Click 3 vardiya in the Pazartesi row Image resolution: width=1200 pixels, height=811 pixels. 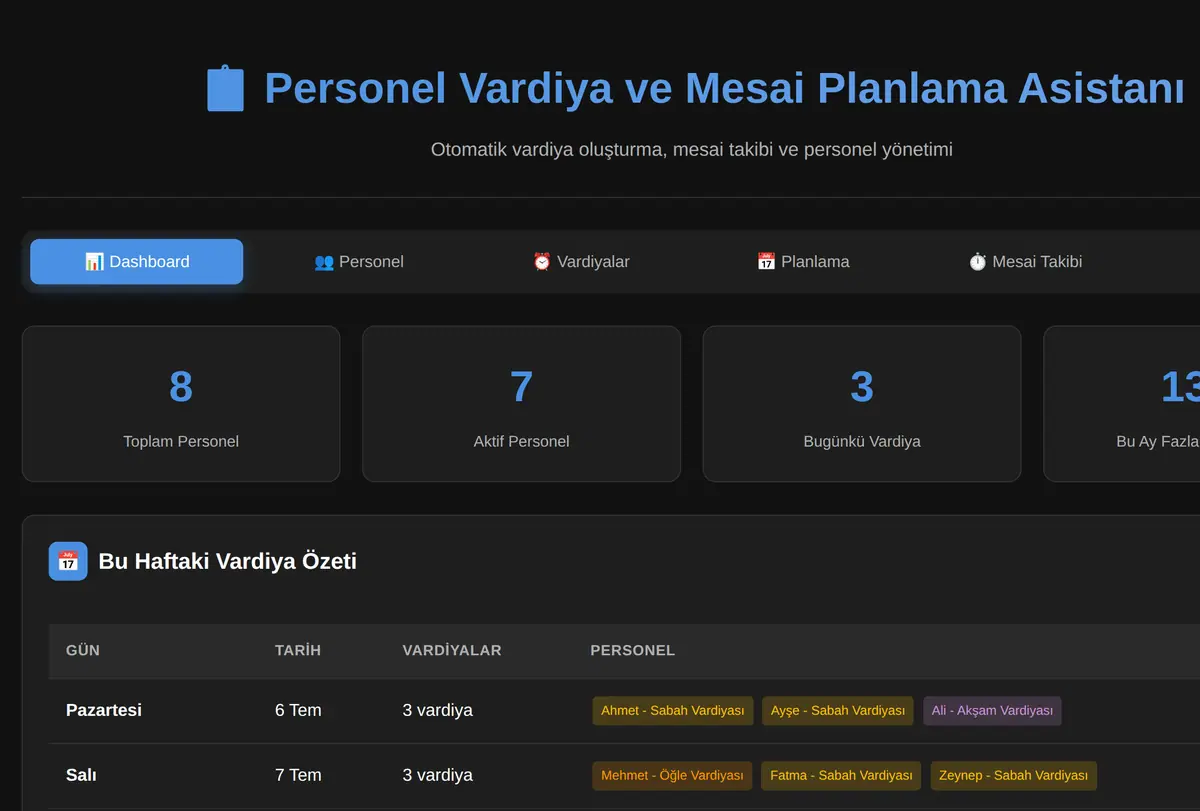438,711
